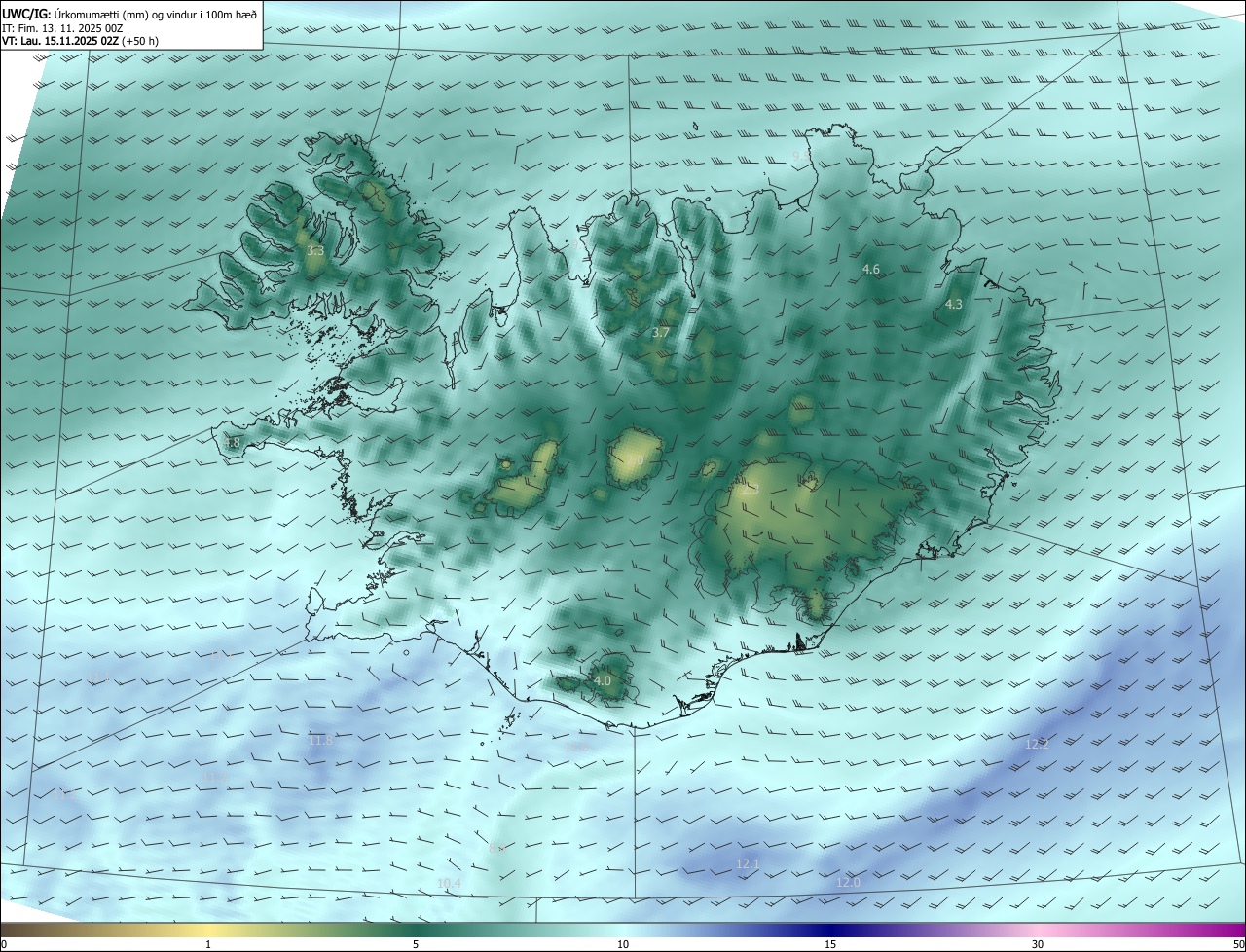The width and height of the screenshot is (1246, 952).
Task: Click the 12.2 value label over the southeast ocean
Action: 1037,745
